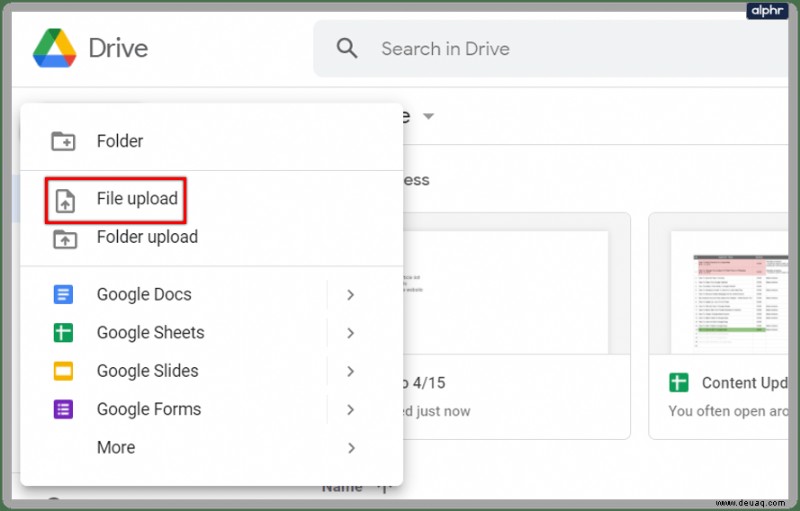Image resolution: width=800 pixels, height=511 pixels.
Task: Click the Search in Drive field
Action: 551,49
